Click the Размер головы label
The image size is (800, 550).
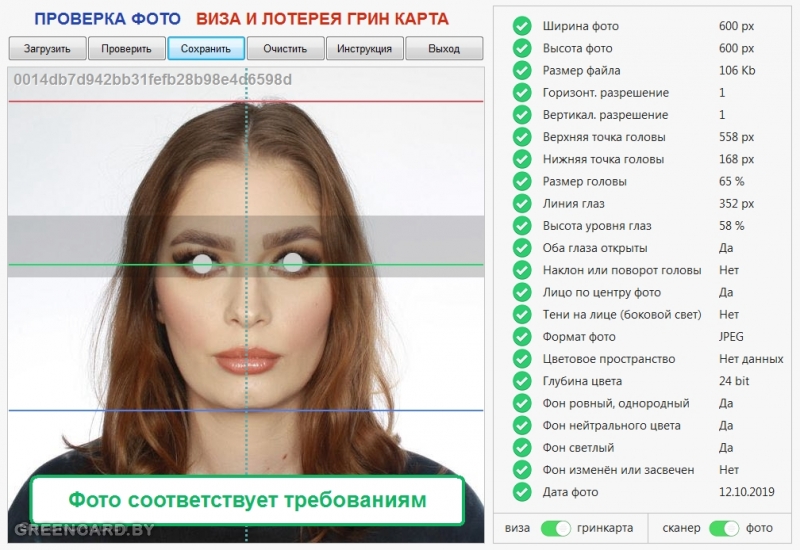coord(585,182)
